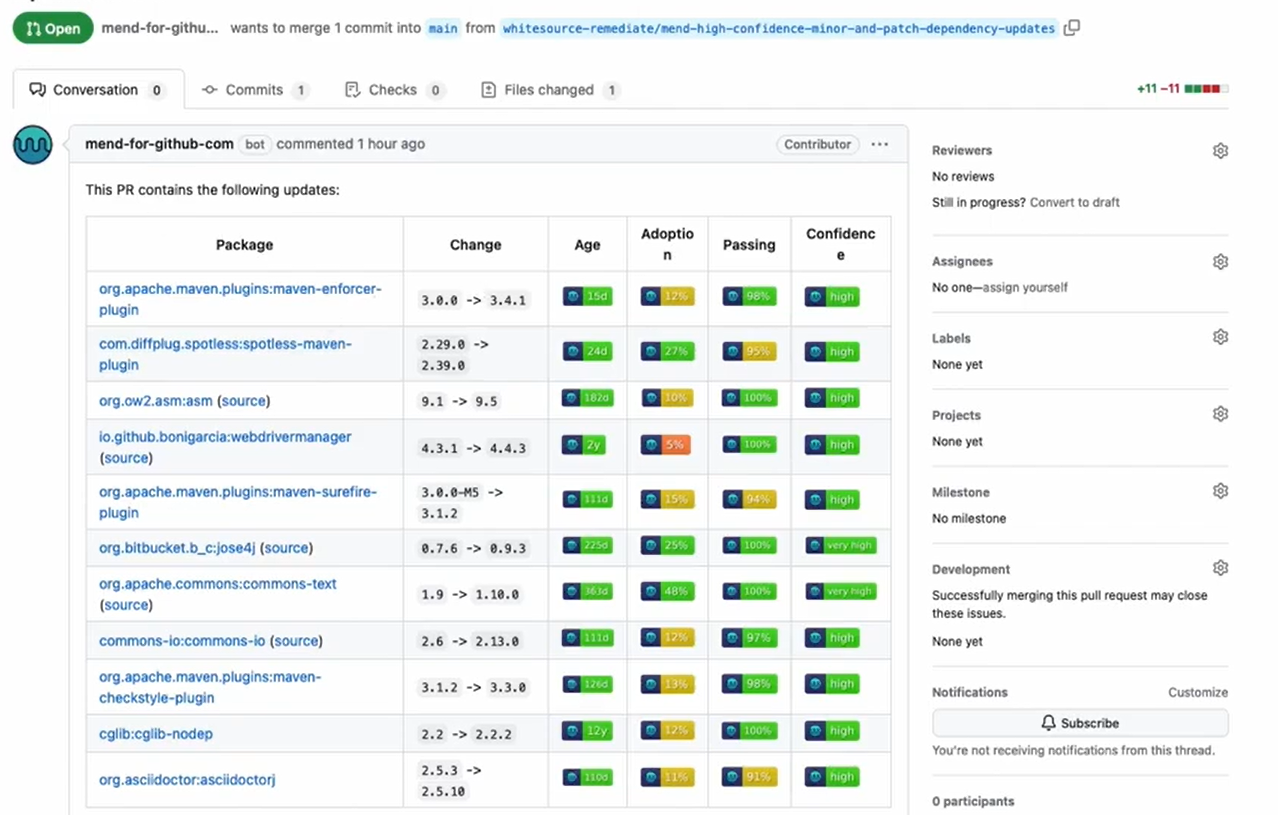Open the maven-checkstyle-plugin package link
The width and height of the screenshot is (1278, 815).
coord(210,687)
